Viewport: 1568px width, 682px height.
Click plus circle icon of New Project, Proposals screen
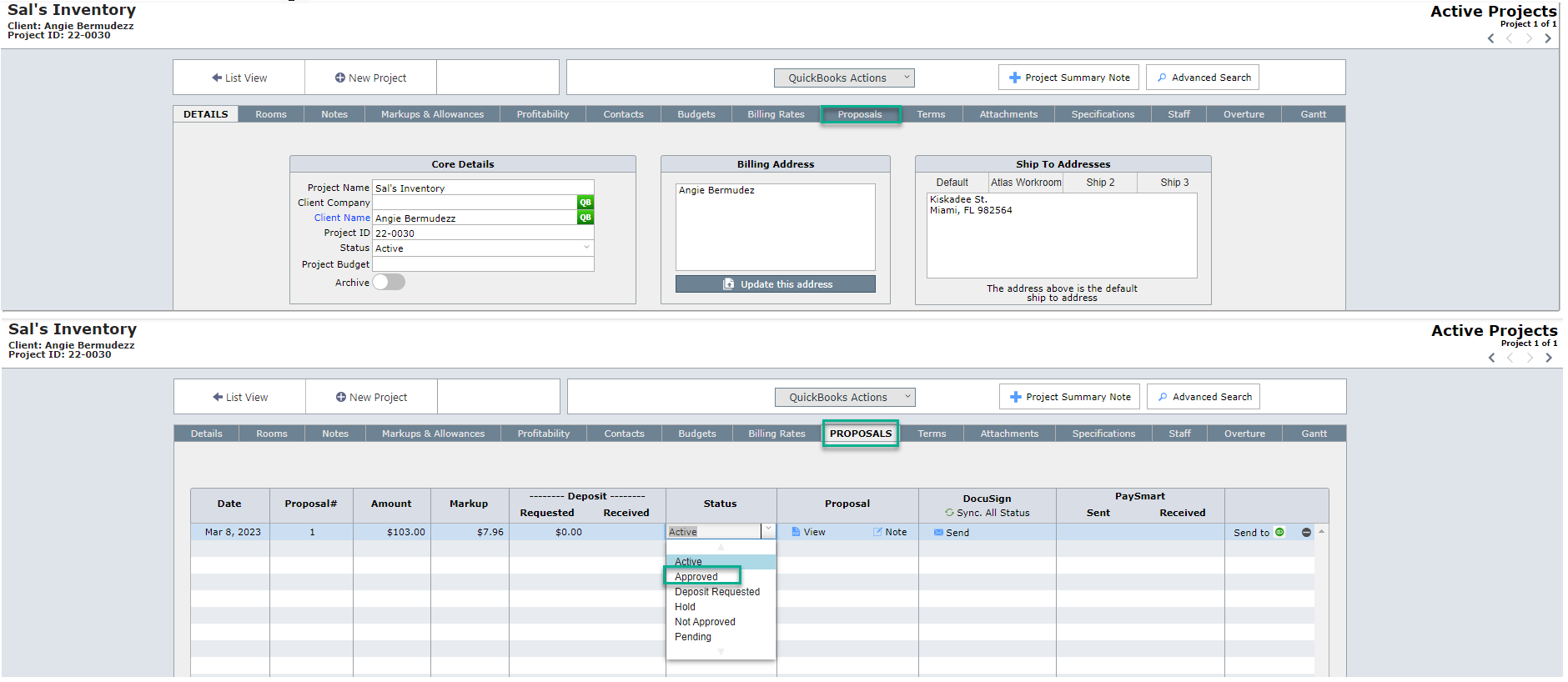[x=341, y=397]
